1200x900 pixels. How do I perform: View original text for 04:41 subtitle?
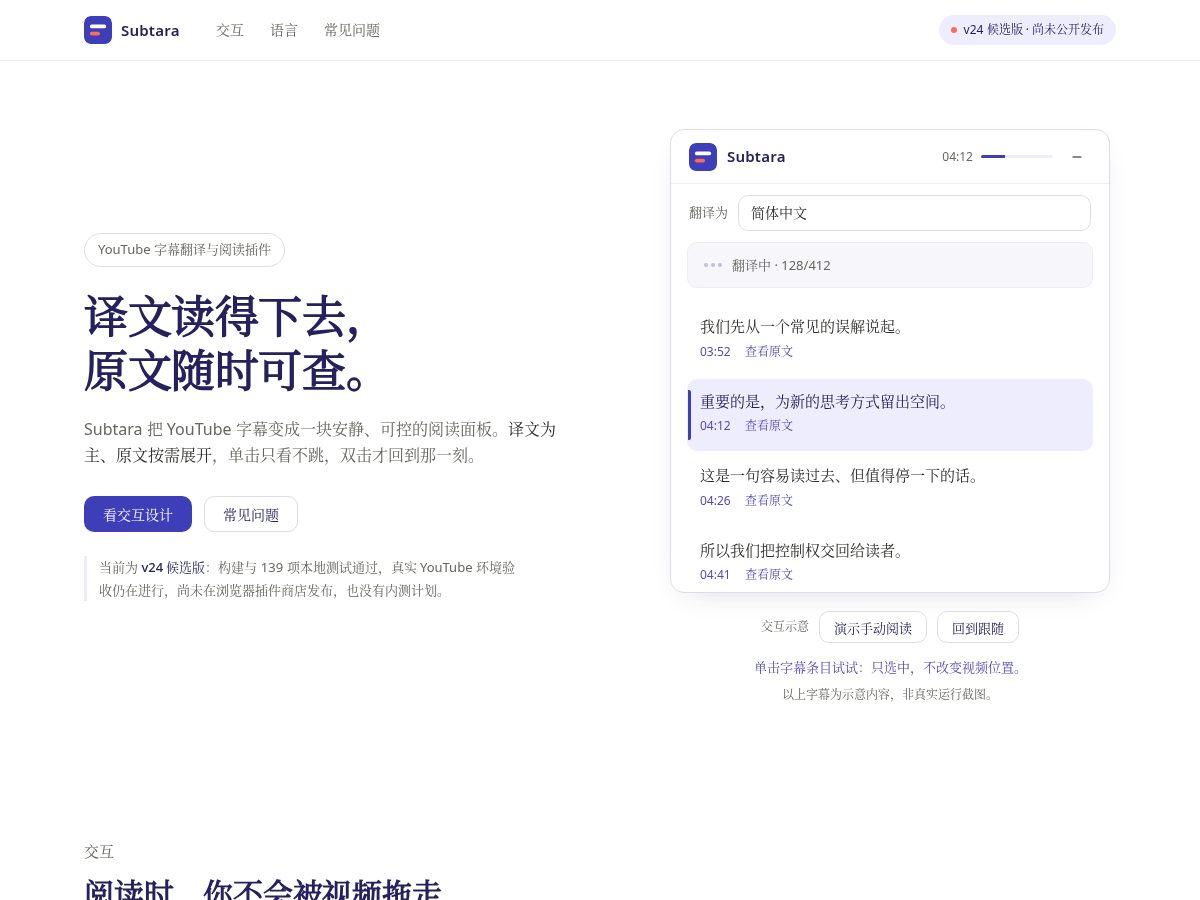point(769,574)
